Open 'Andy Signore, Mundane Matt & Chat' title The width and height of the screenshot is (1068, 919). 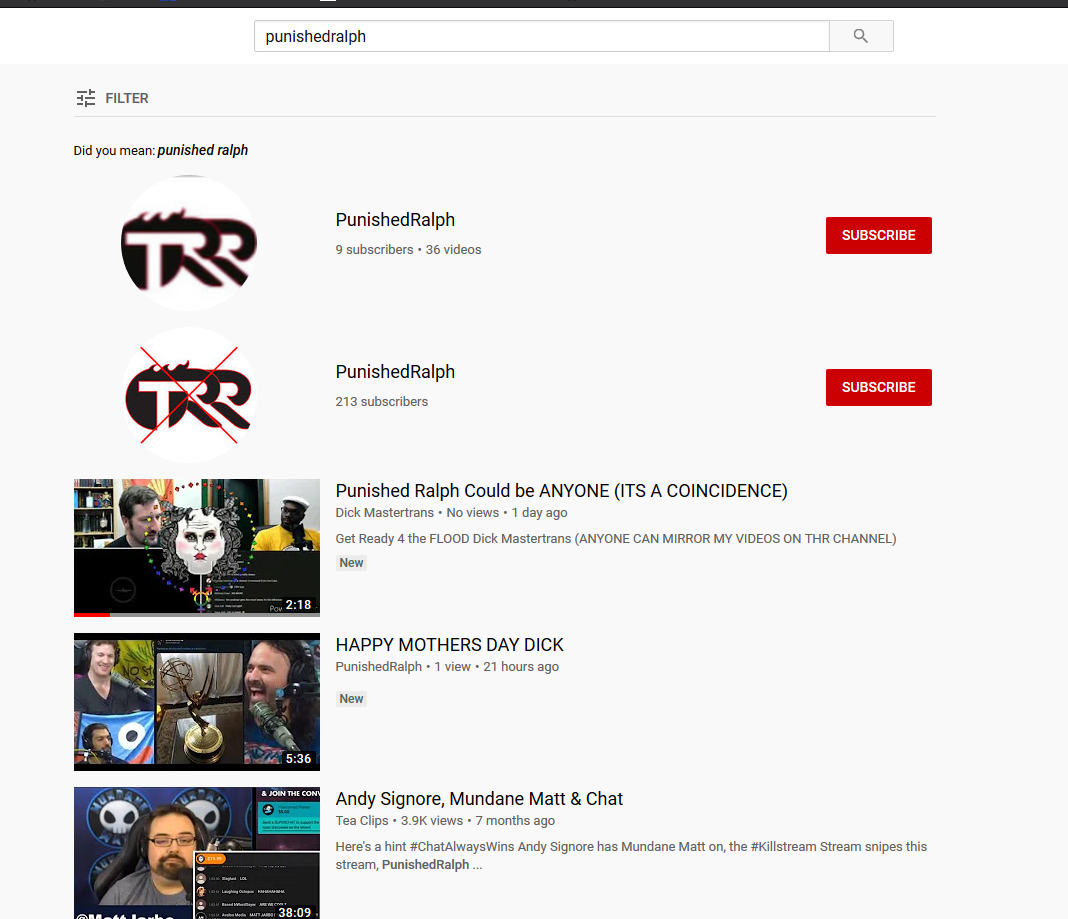pos(479,798)
